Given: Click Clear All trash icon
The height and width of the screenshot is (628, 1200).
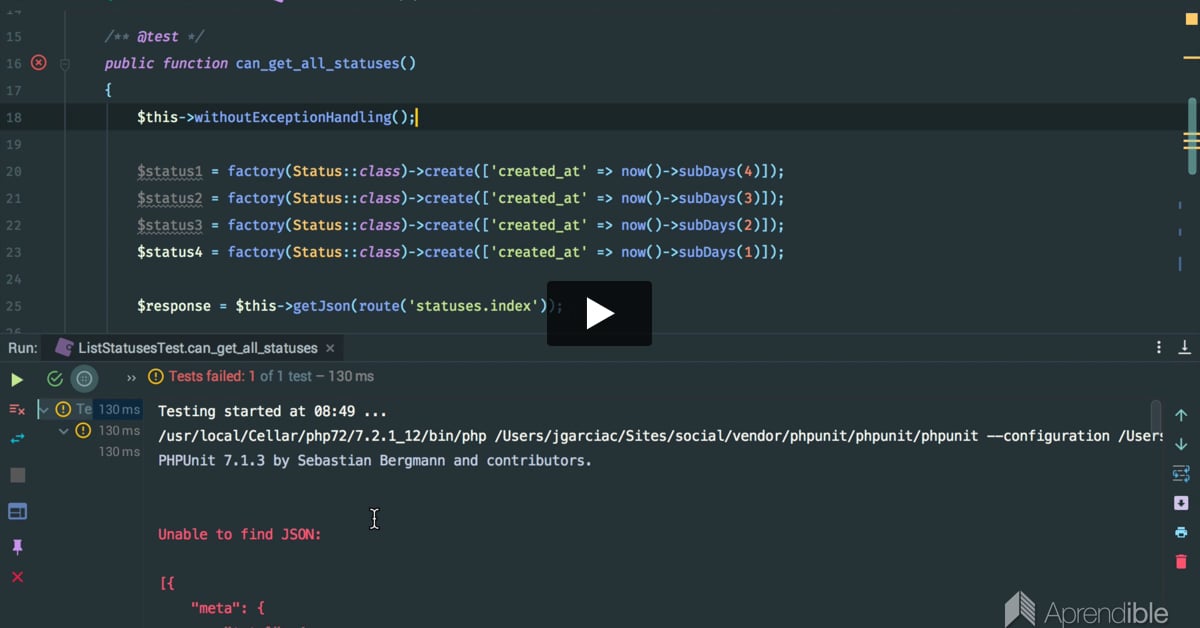Looking at the screenshot, I should 1181,562.
